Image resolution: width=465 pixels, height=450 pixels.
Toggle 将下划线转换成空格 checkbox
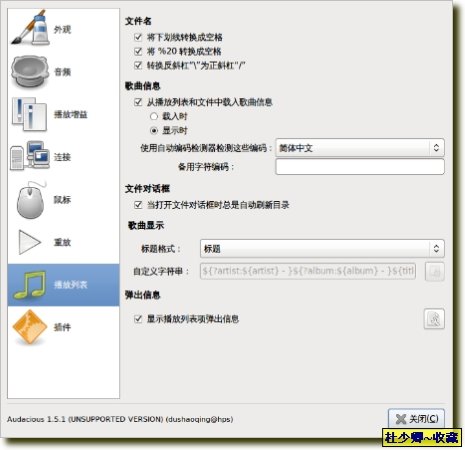138,37
